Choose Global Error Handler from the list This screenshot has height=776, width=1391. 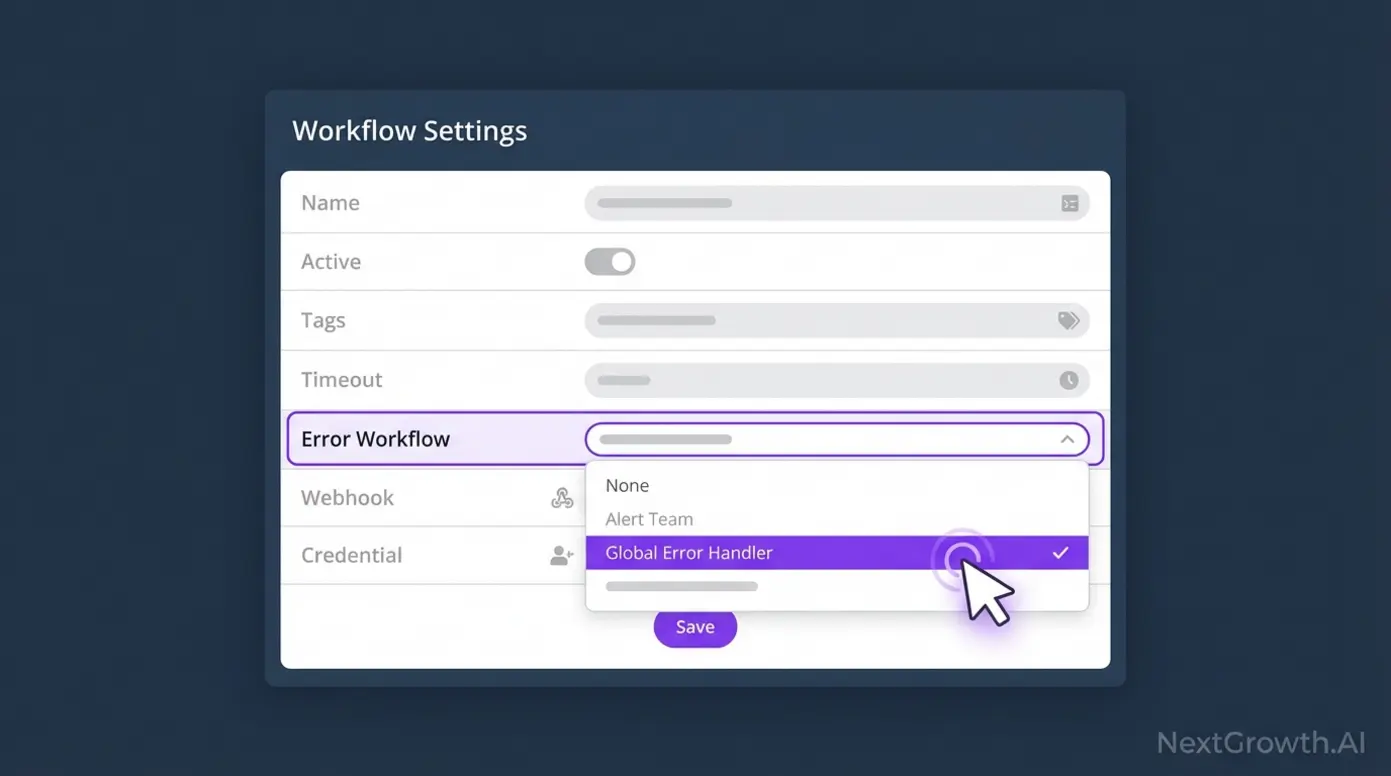688,552
